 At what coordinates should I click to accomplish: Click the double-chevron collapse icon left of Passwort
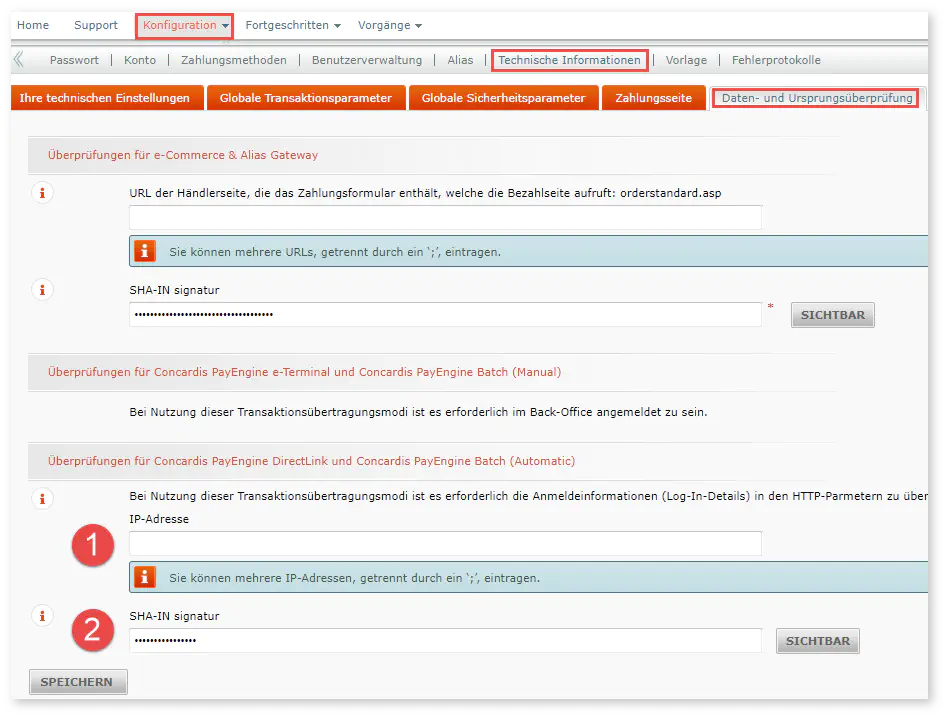click(19, 60)
